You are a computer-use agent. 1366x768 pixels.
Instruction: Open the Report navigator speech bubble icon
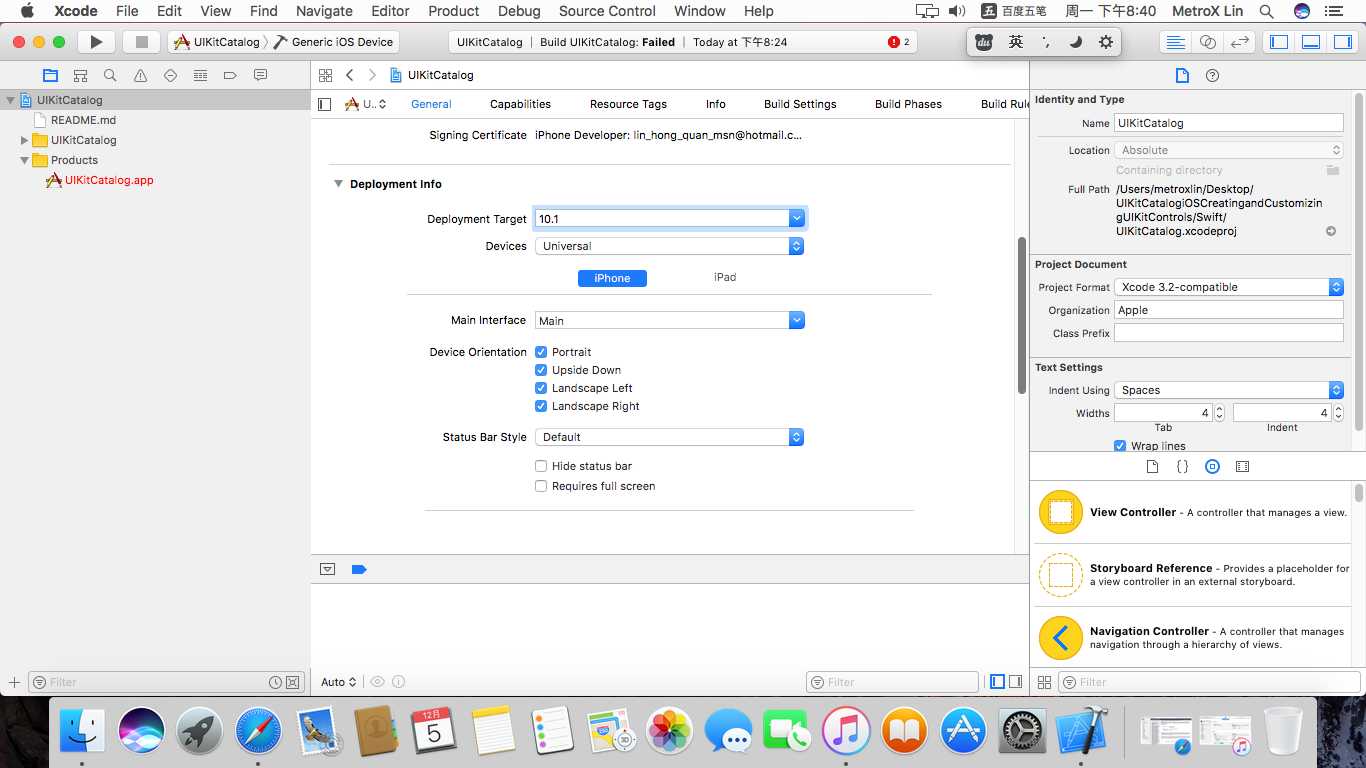260,75
